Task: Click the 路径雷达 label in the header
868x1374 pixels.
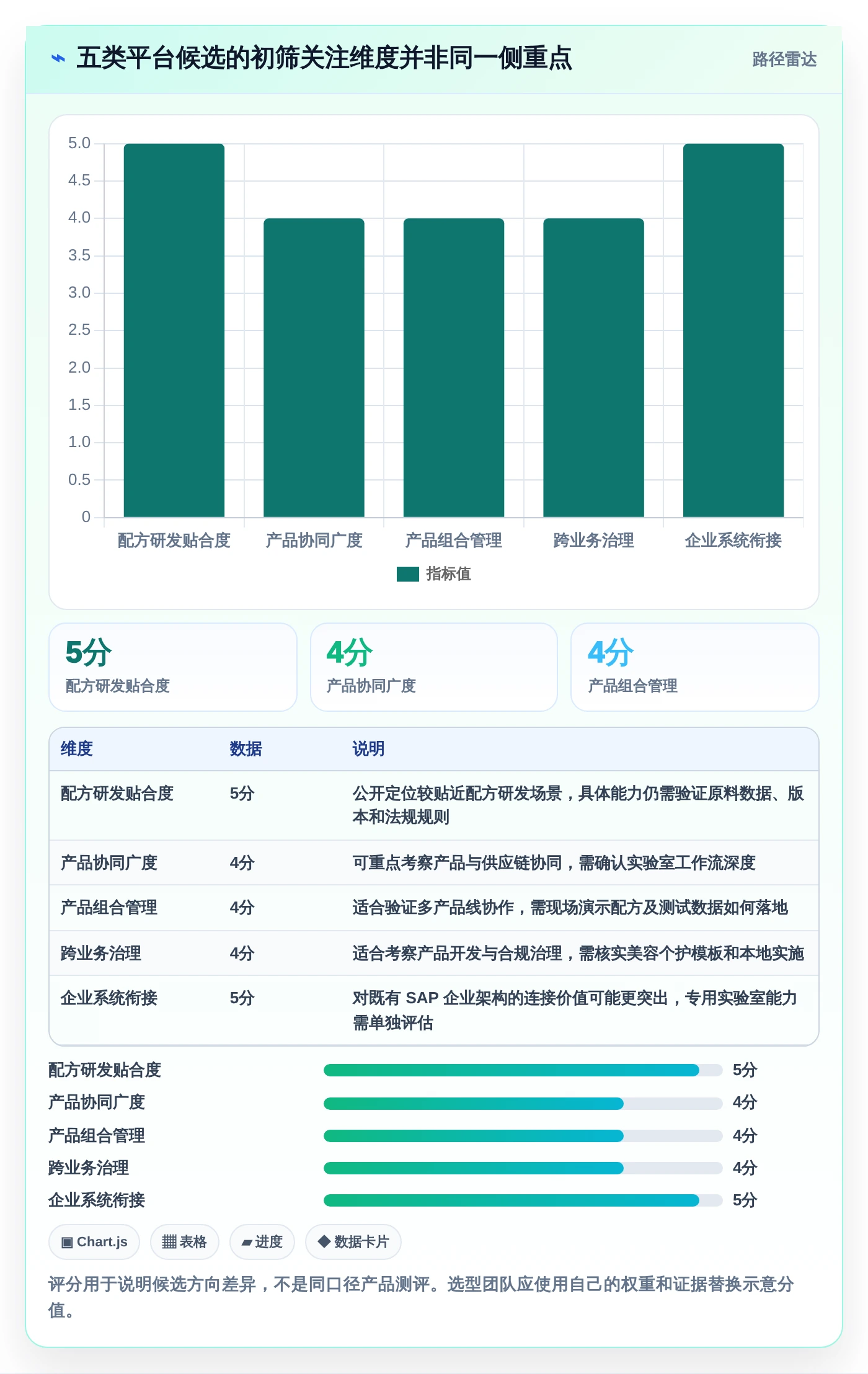Action: pos(784,60)
